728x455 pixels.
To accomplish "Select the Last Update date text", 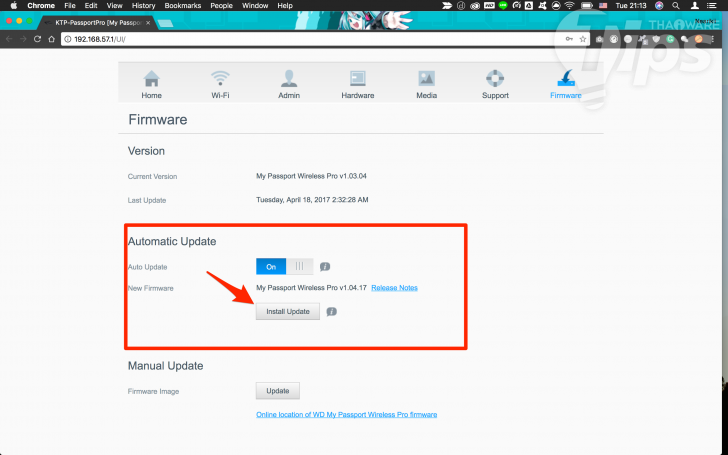I will point(312,200).
